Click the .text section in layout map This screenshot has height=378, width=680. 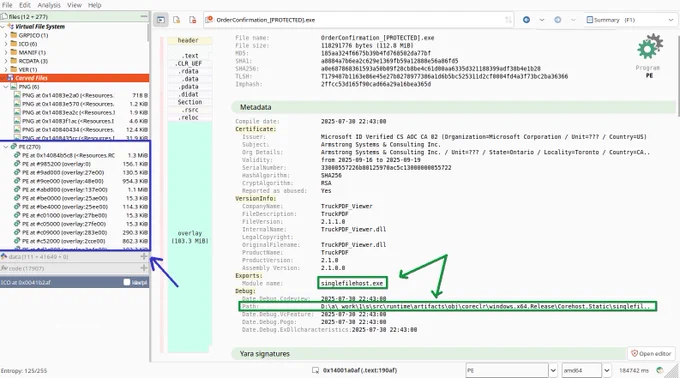pos(190,56)
